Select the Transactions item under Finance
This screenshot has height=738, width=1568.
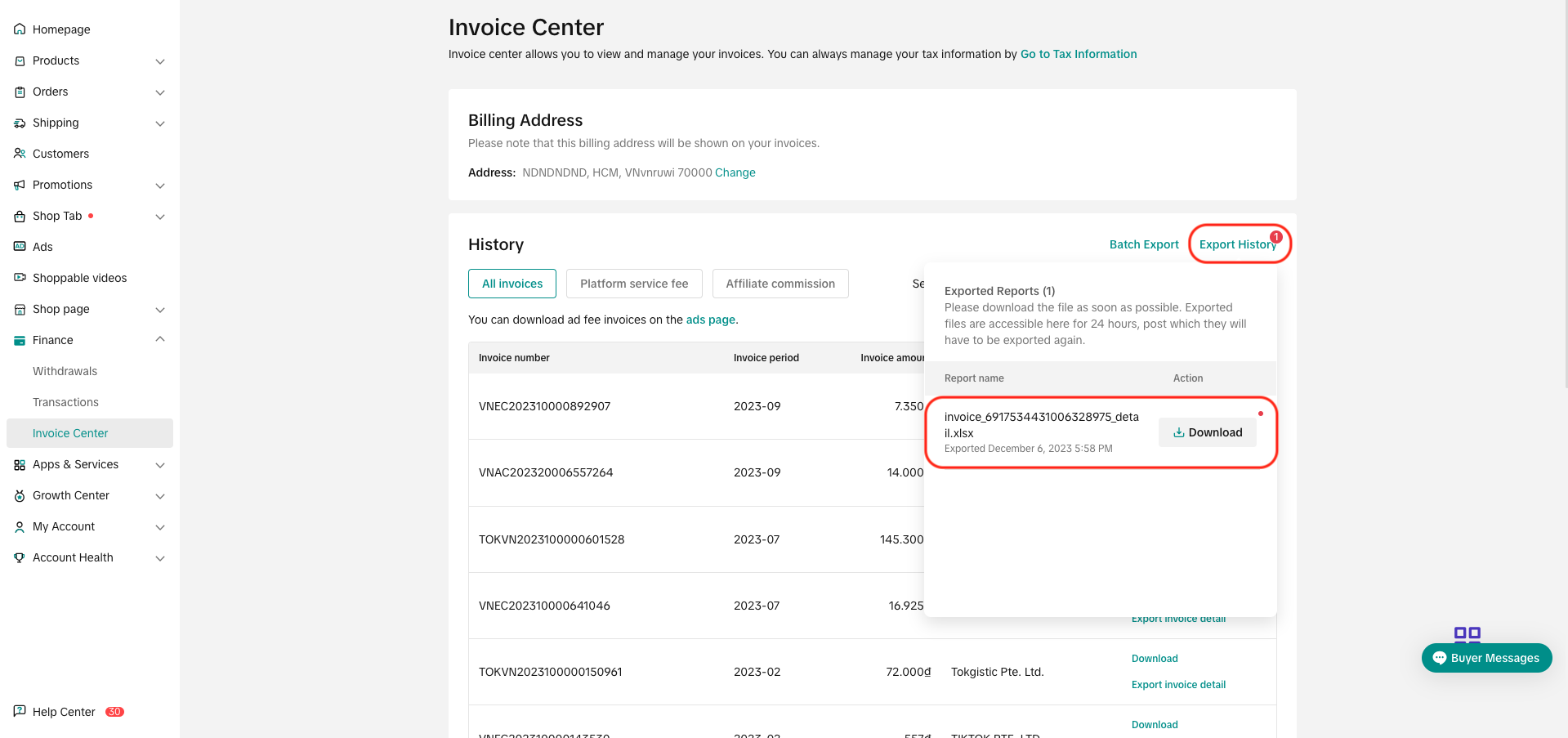coord(65,401)
